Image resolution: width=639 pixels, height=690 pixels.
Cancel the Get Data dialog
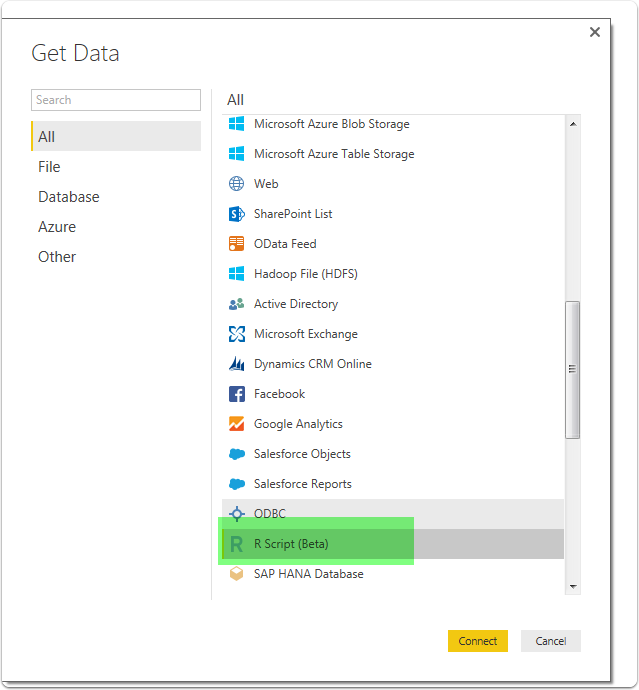click(550, 641)
